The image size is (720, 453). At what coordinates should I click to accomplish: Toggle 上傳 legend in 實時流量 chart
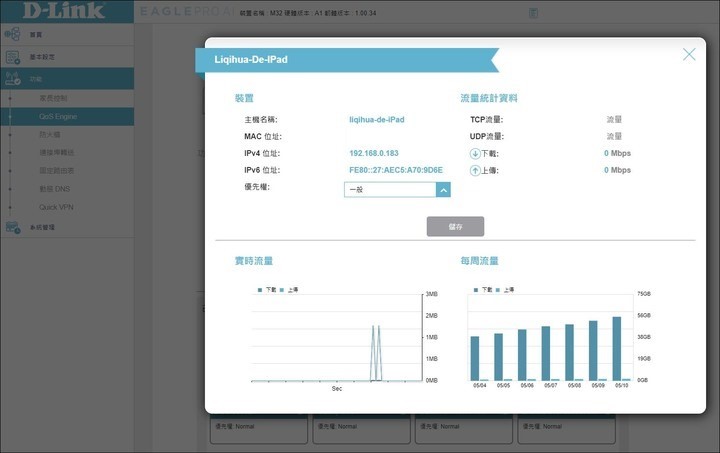[289, 290]
